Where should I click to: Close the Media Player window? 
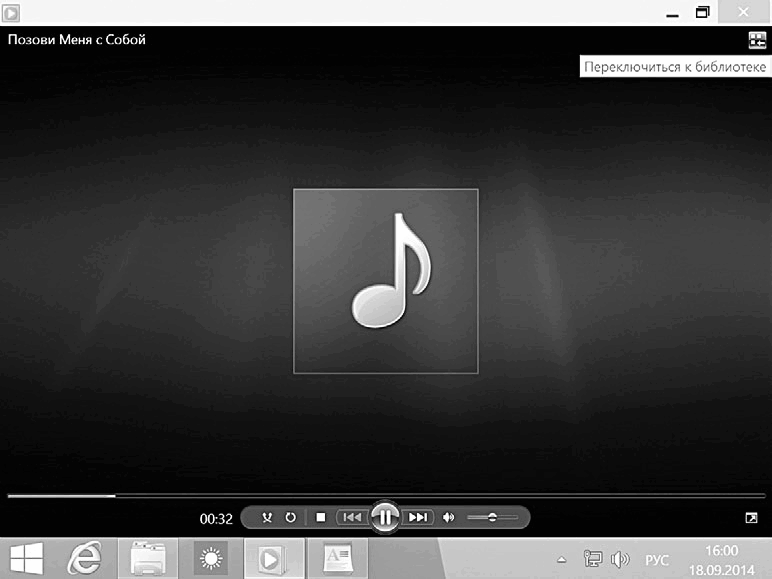point(743,12)
